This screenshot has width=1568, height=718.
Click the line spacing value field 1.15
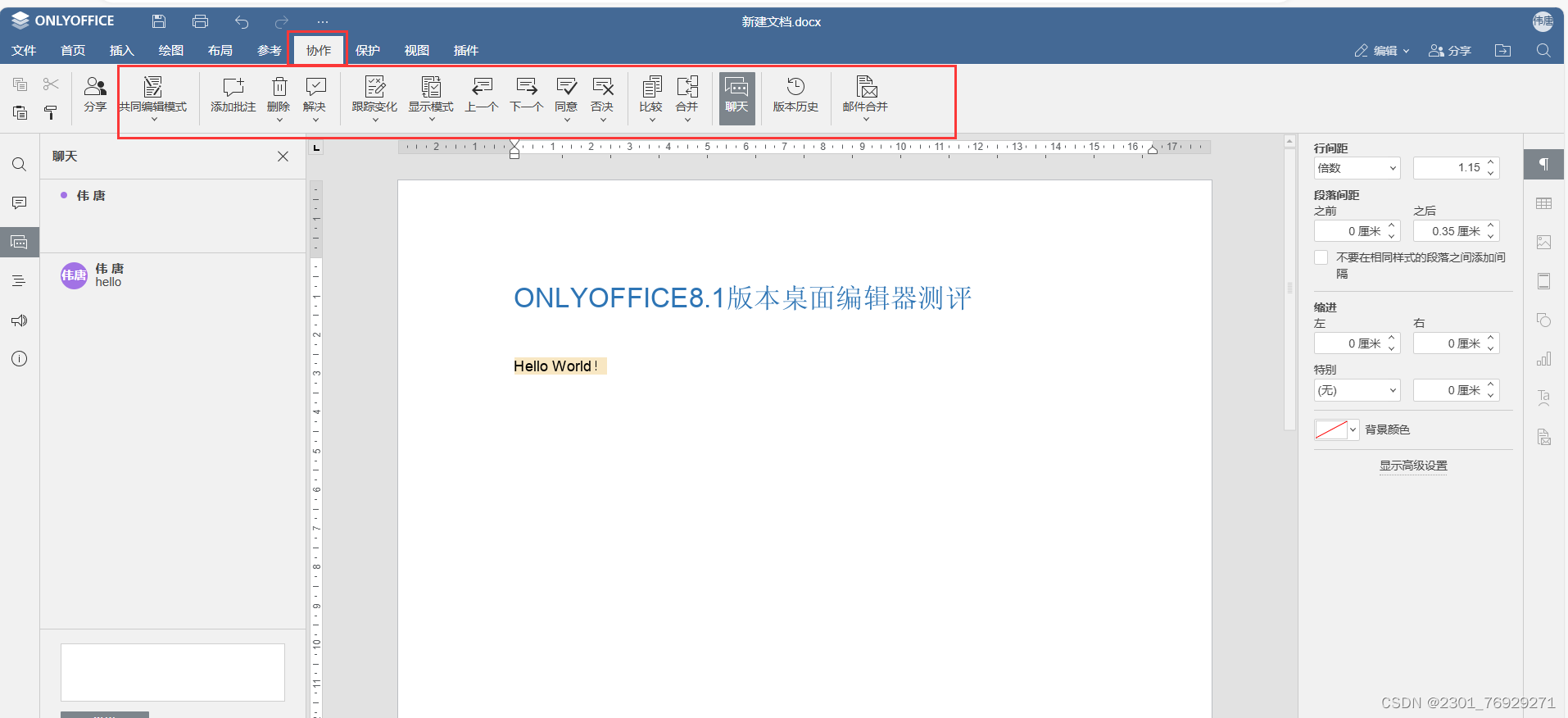click(x=1456, y=168)
